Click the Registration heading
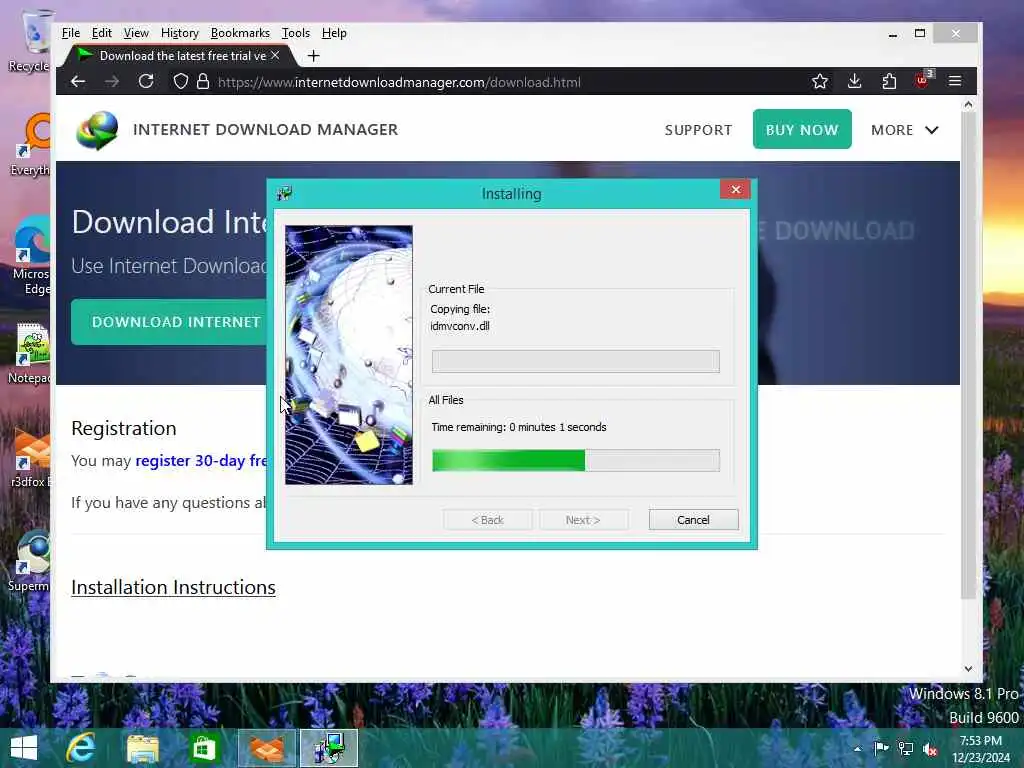 pos(123,428)
